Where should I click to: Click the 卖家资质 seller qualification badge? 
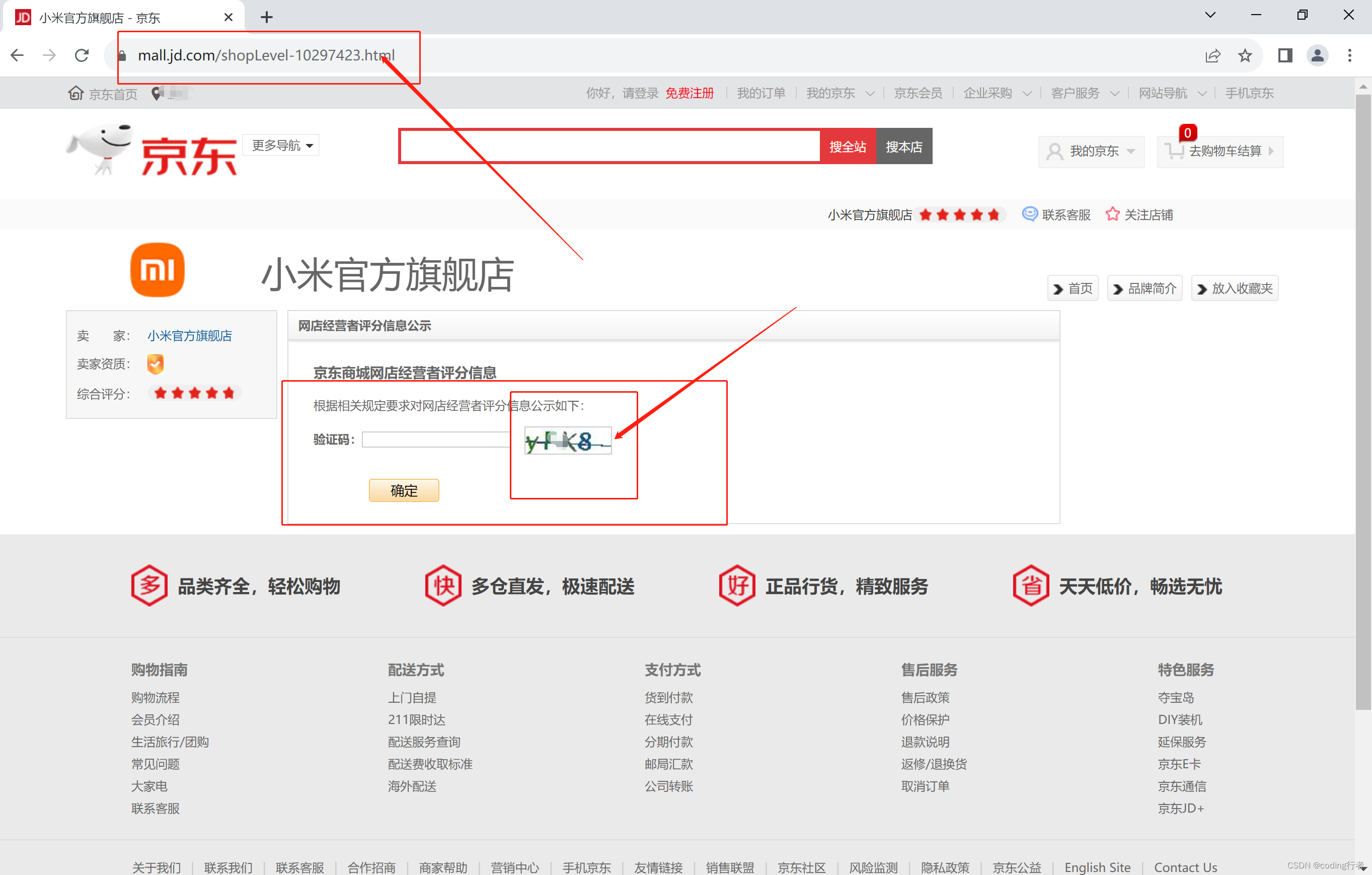click(x=155, y=363)
